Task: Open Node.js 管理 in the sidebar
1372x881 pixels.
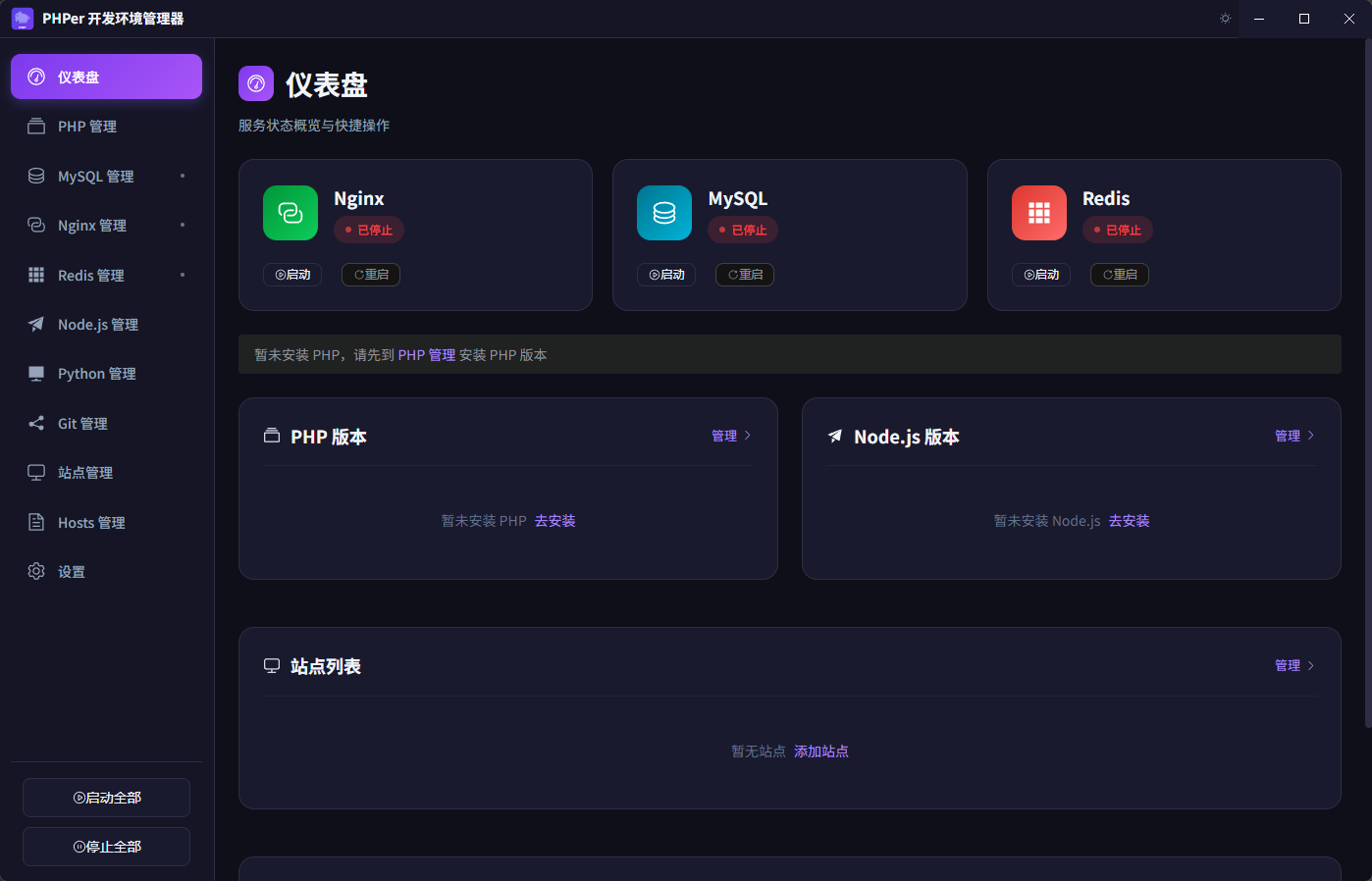Action: pyautogui.click(x=98, y=324)
